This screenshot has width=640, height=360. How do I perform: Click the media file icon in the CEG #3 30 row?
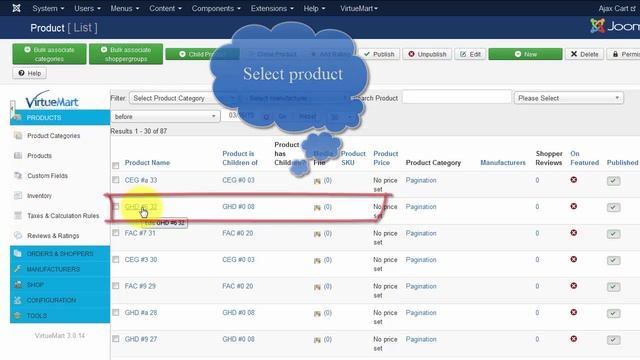tap(317, 260)
